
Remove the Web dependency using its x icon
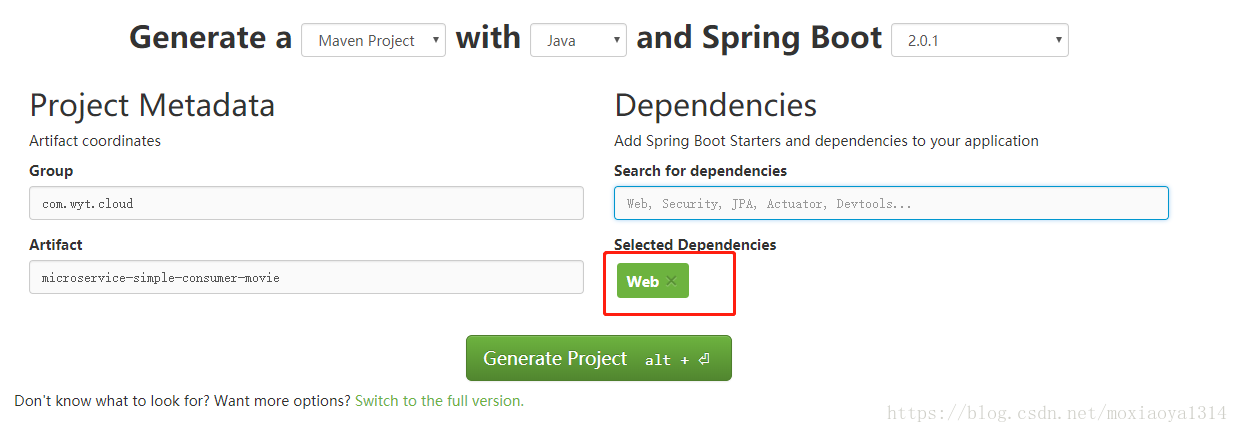click(671, 281)
